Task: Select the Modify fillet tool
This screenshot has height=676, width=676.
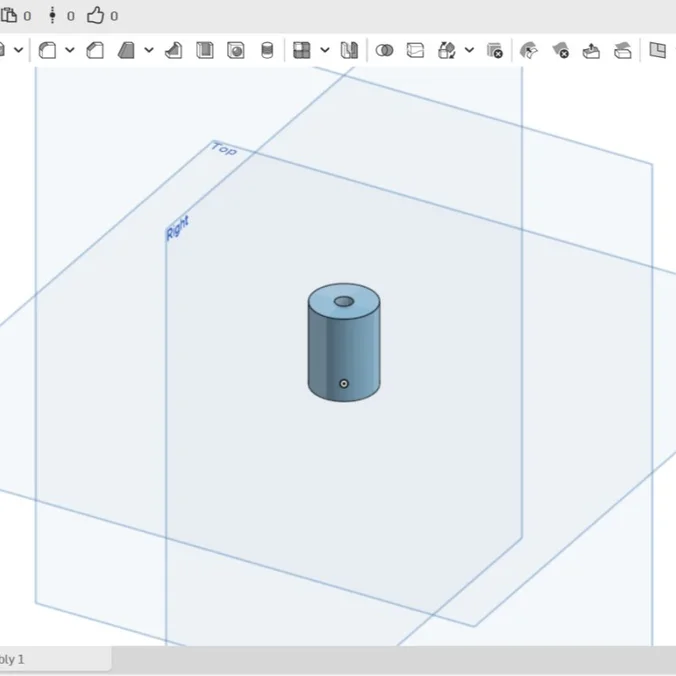Action: [529, 50]
